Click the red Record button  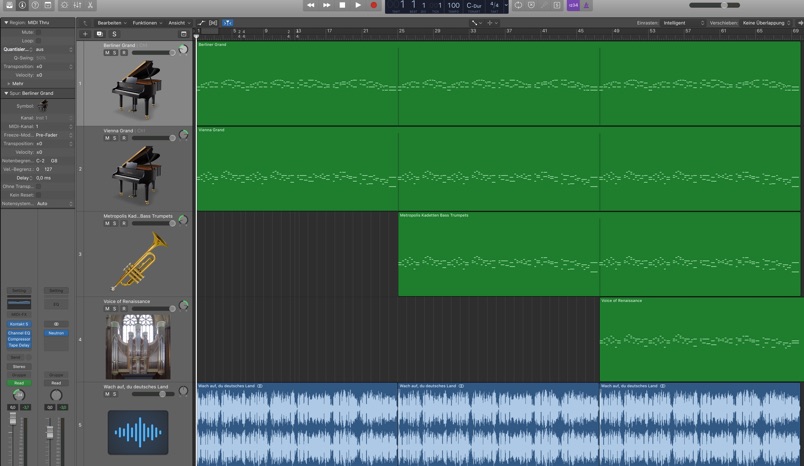click(374, 5)
